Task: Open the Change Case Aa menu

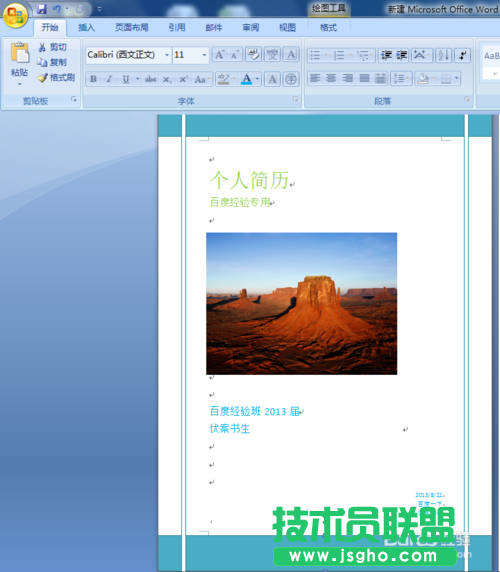Action: pyautogui.click(x=202, y=79)
